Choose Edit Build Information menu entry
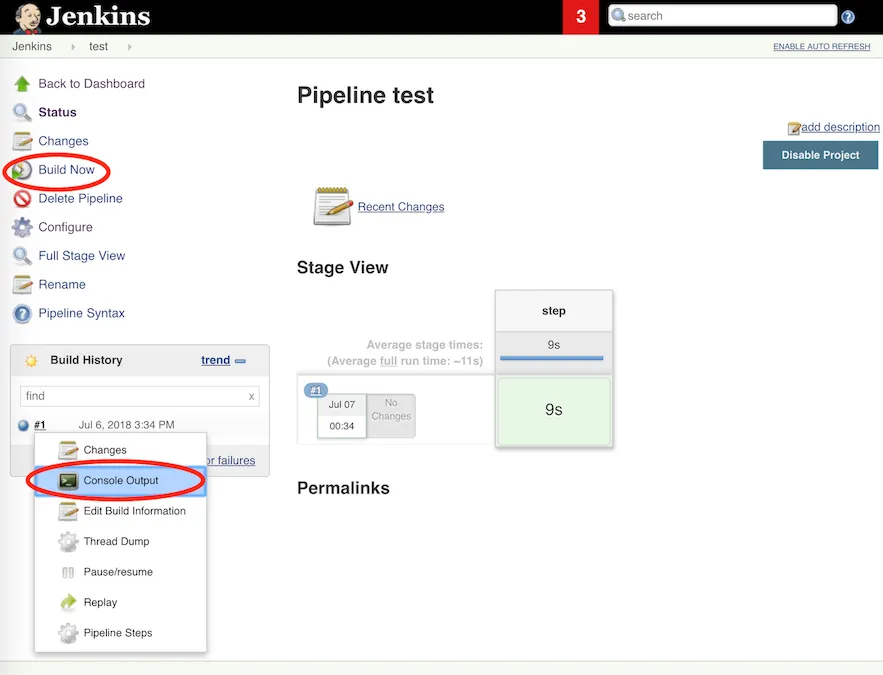The height and width of the screenshot is (675, 883). (121, 511)
